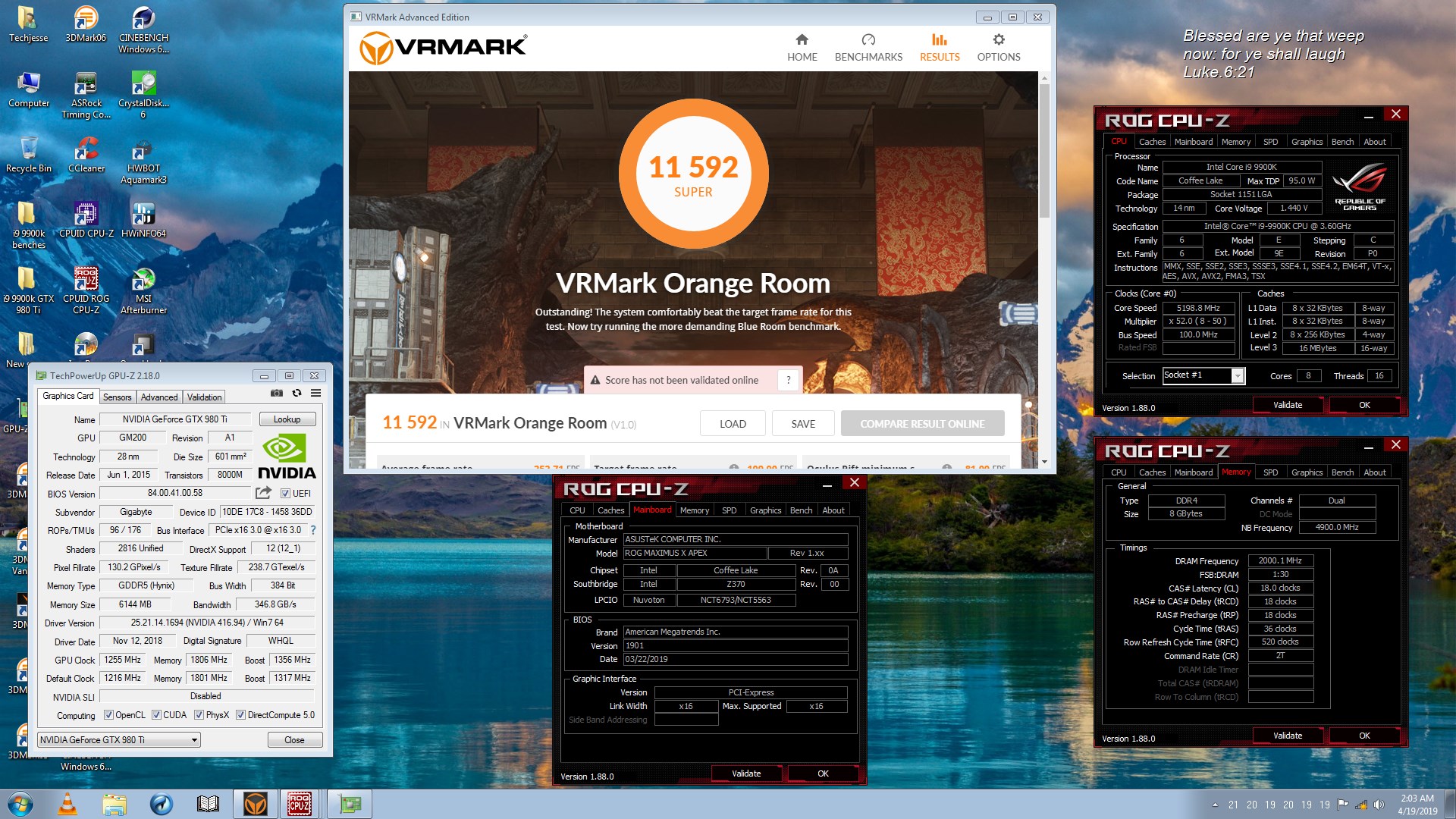This screenshot has width=1456, height=819.
Task: Click the VRMark taskbar button
Action: [x=256, y=804]
